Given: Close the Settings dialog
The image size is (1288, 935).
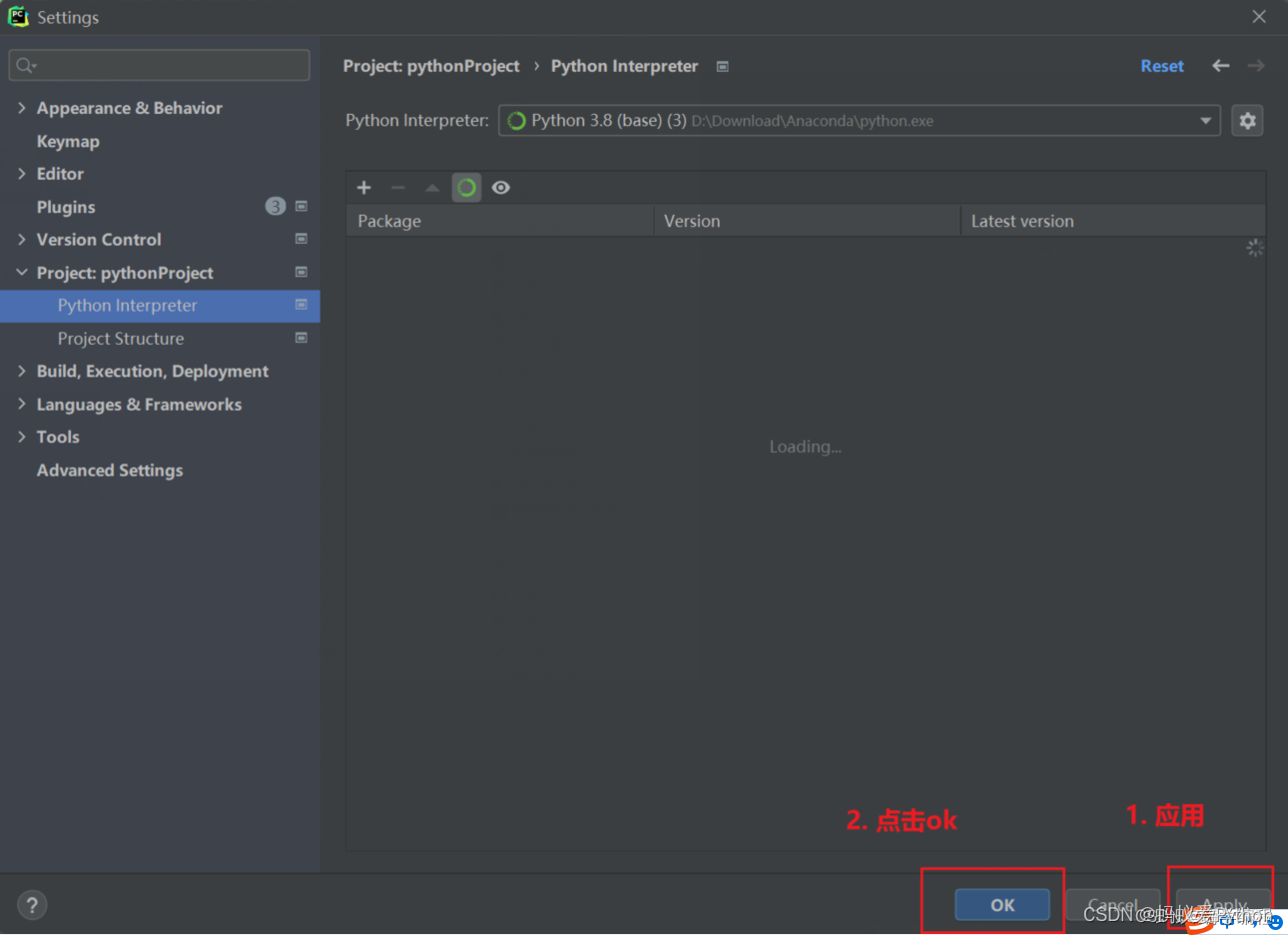Looking at the screenshot, I should click(x=1259, y=17).
